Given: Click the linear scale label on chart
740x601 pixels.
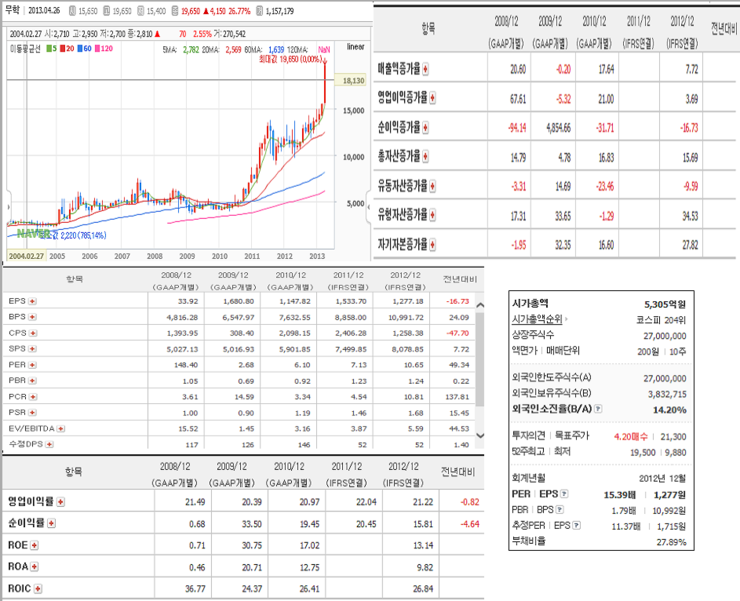Looking at the screenshot, I should point(355,47).
